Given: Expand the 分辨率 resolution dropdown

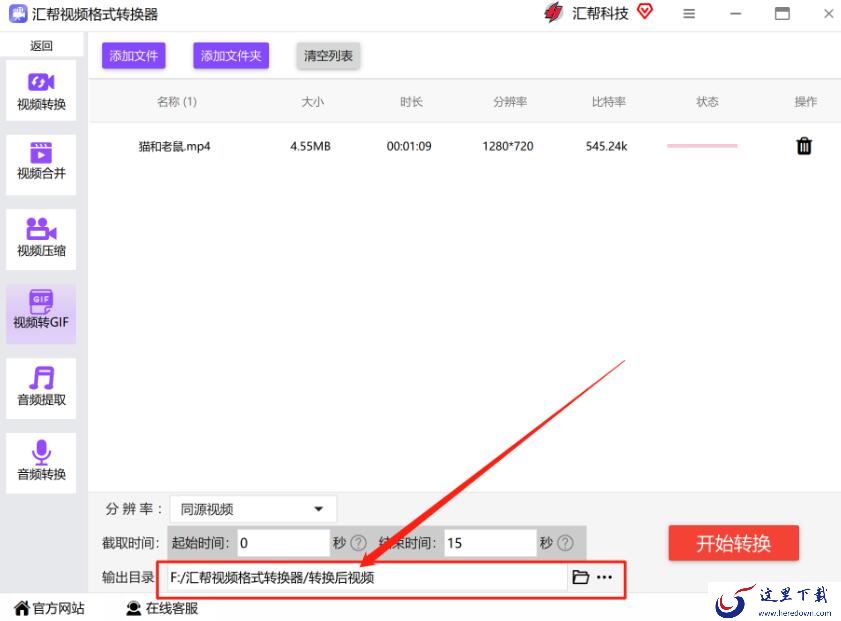Looking at the screenshot, I should point(253,509).
